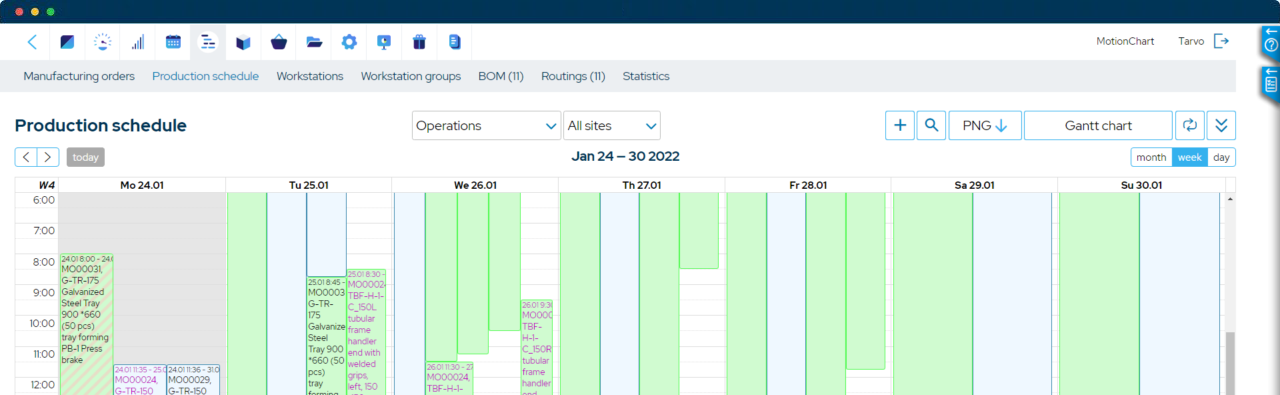This screenshot has height=395, width=1280.
Task: Open the folder module icon
Action: click(314, 42)
